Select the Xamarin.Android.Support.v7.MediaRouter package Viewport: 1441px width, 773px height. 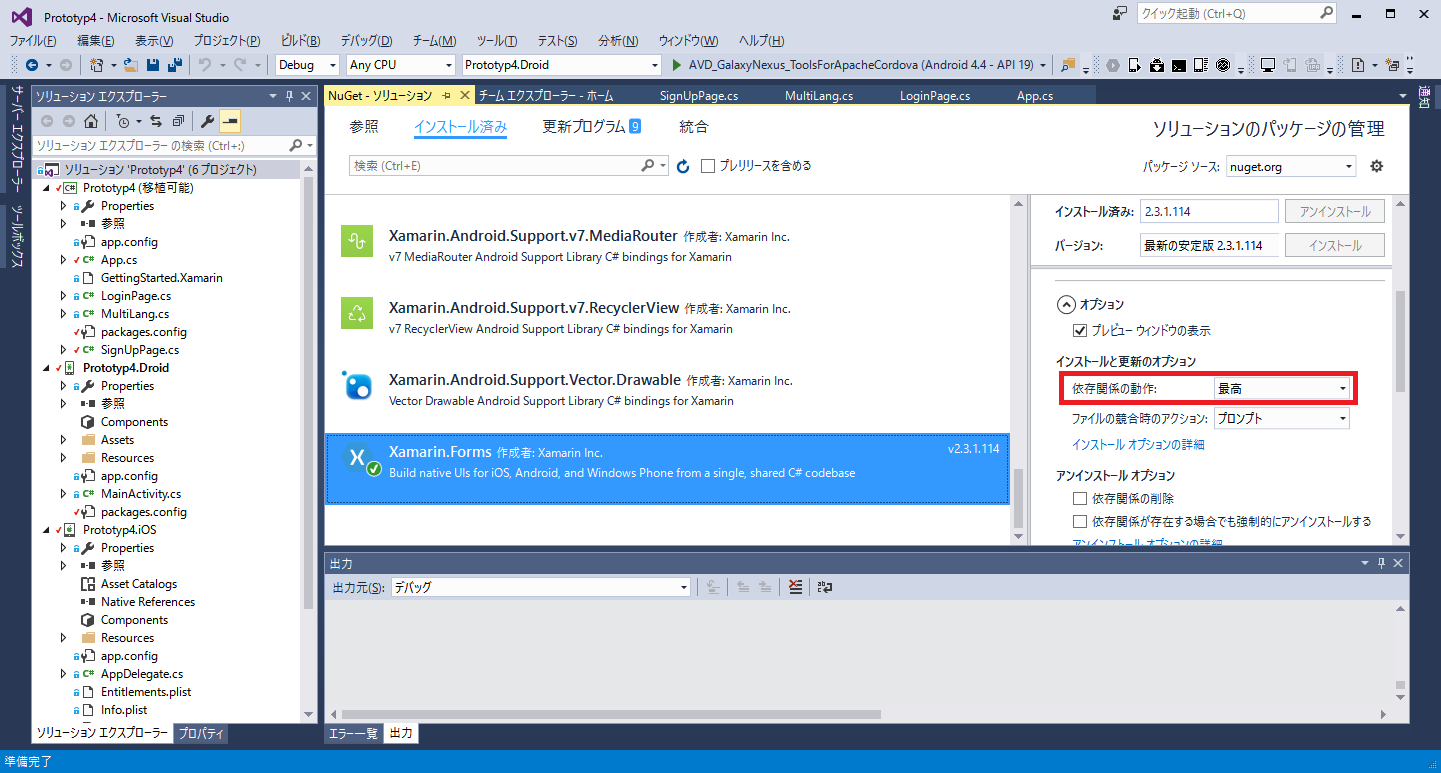[667, 245]
